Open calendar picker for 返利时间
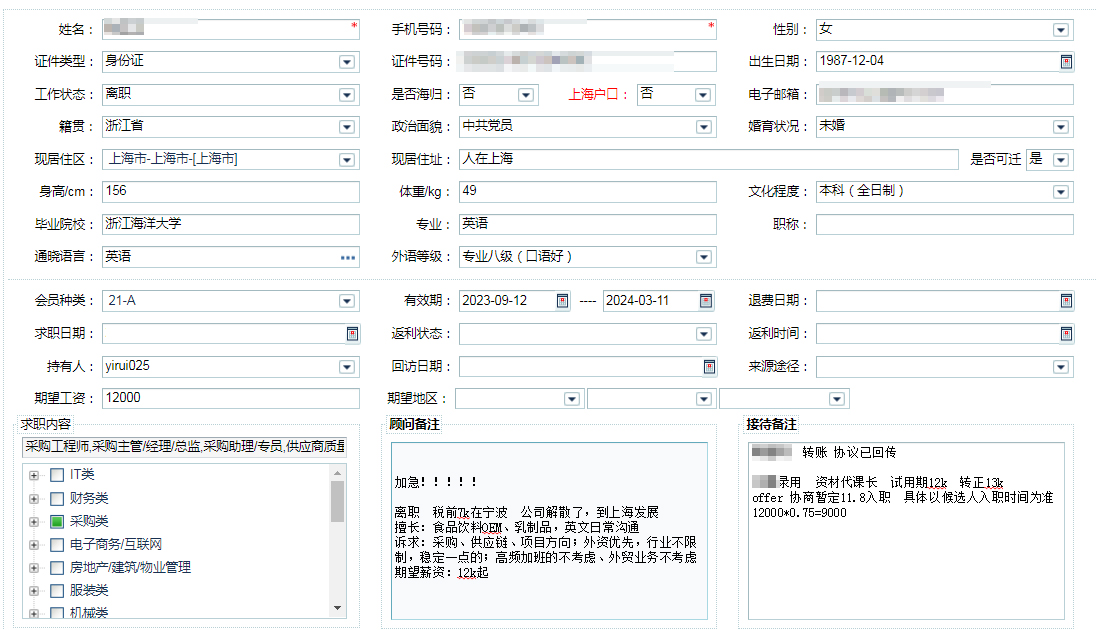The width and height of the screenshot is (1096, 630). pos(1066,334)
